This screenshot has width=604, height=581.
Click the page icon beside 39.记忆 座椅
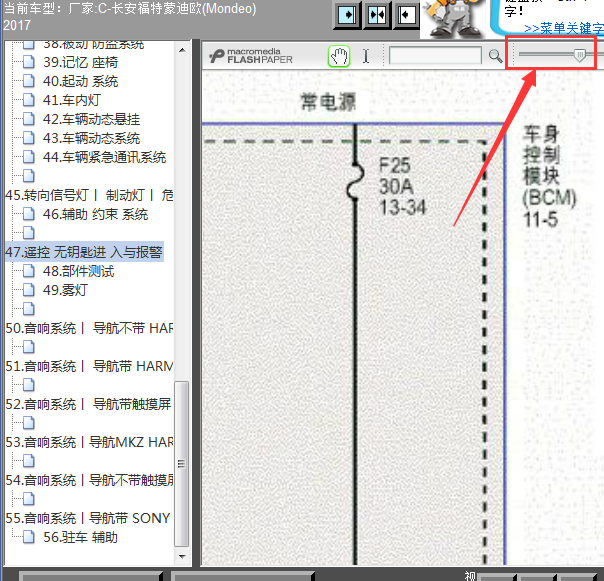(29, 62)
